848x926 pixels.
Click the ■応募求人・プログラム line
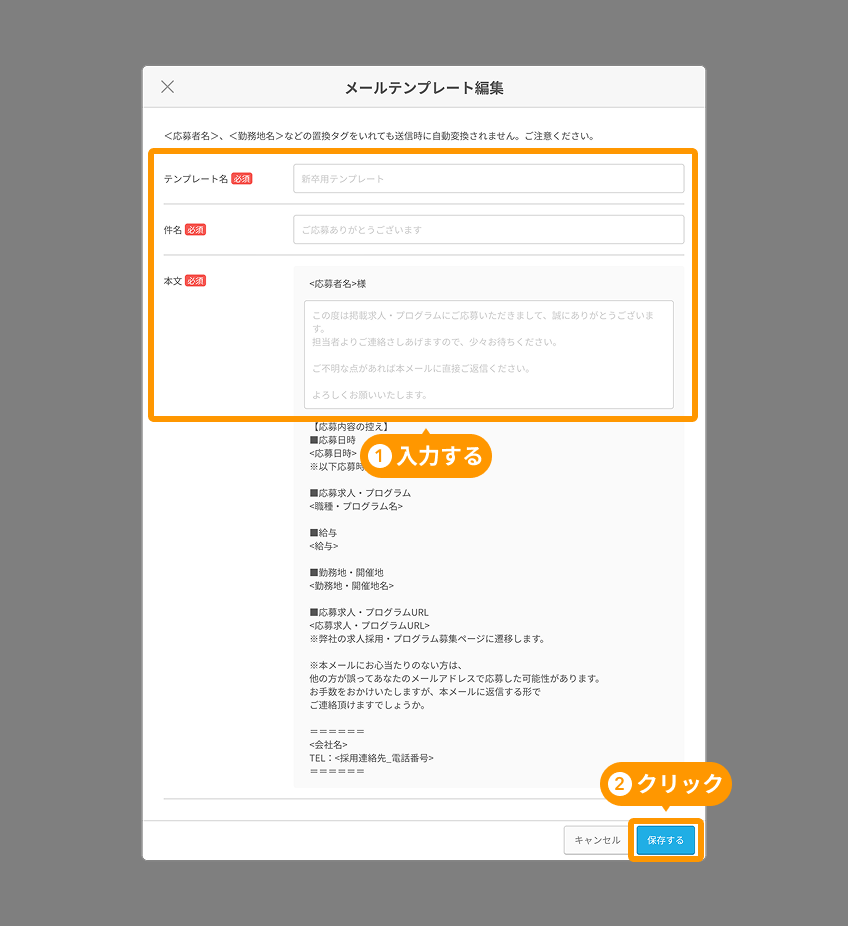[x=360, y=493]
